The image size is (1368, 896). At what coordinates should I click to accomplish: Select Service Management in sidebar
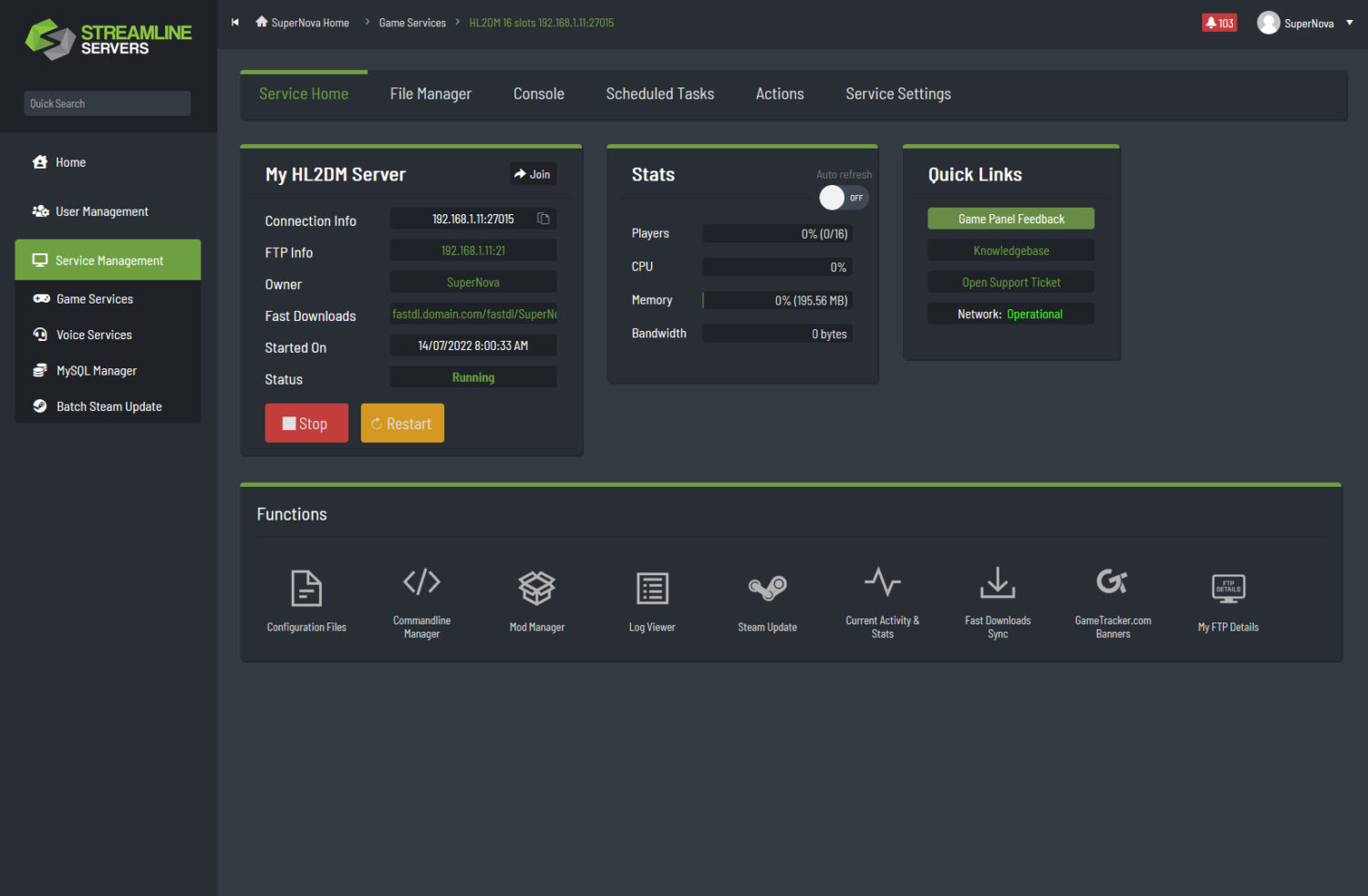pyautogui.click(x=109, y=260)
